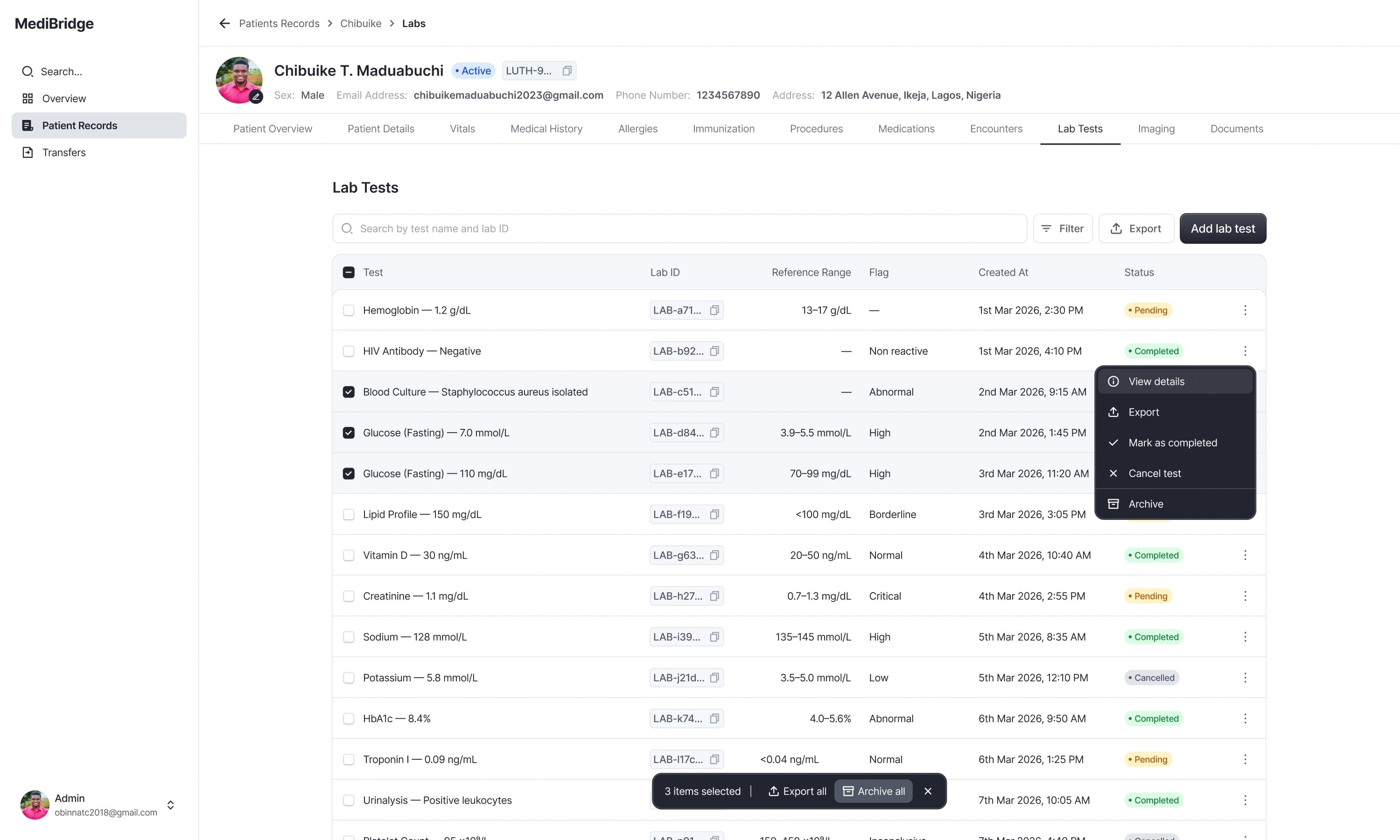The width and height of the screenshot is (1400, 840).
Task: Open row actions for HIV Antibody test
Action: point(1245,351)
